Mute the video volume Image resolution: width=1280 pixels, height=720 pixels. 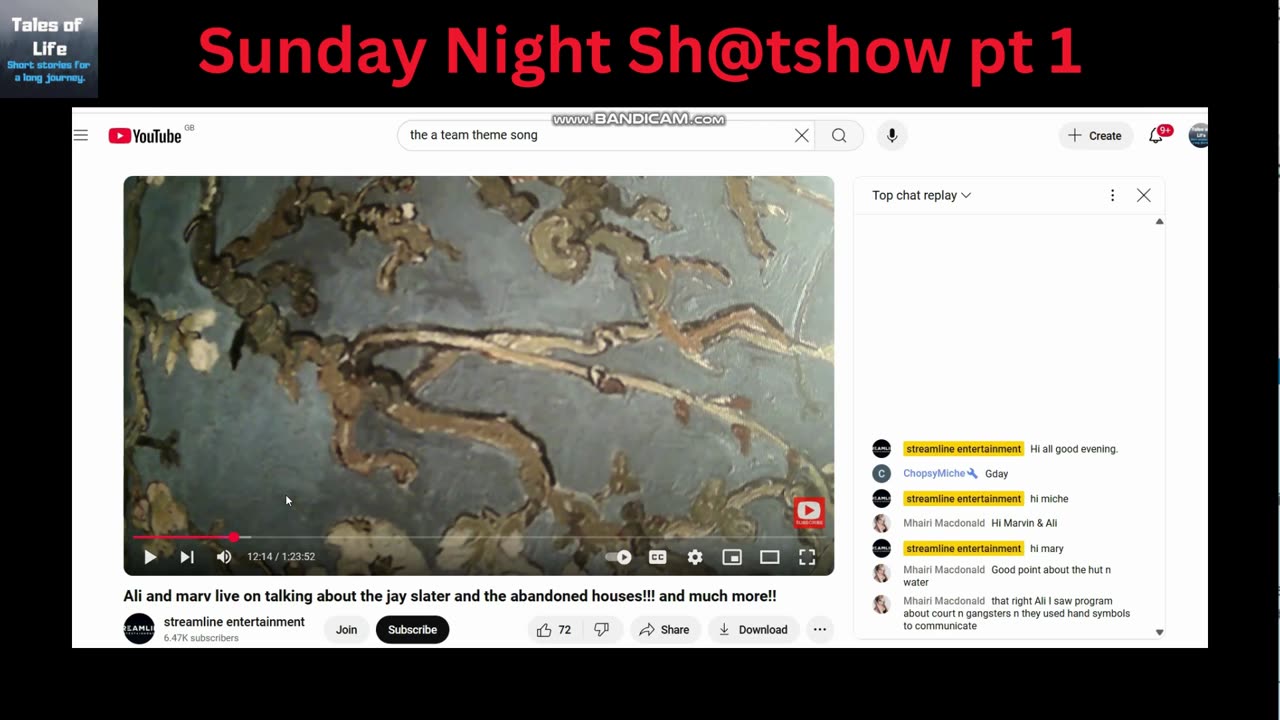[x=224, y=557]
